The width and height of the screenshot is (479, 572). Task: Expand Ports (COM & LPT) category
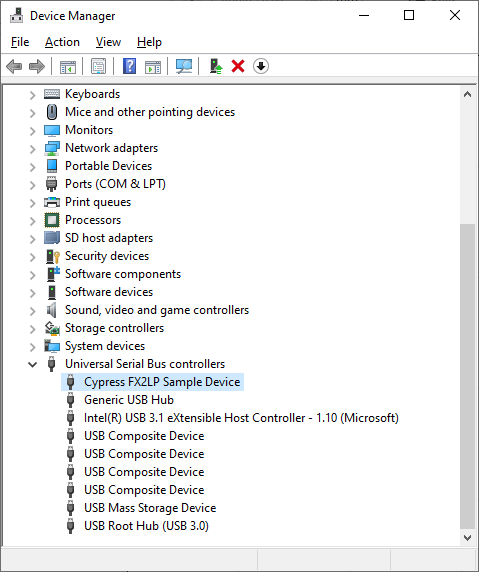32,185
